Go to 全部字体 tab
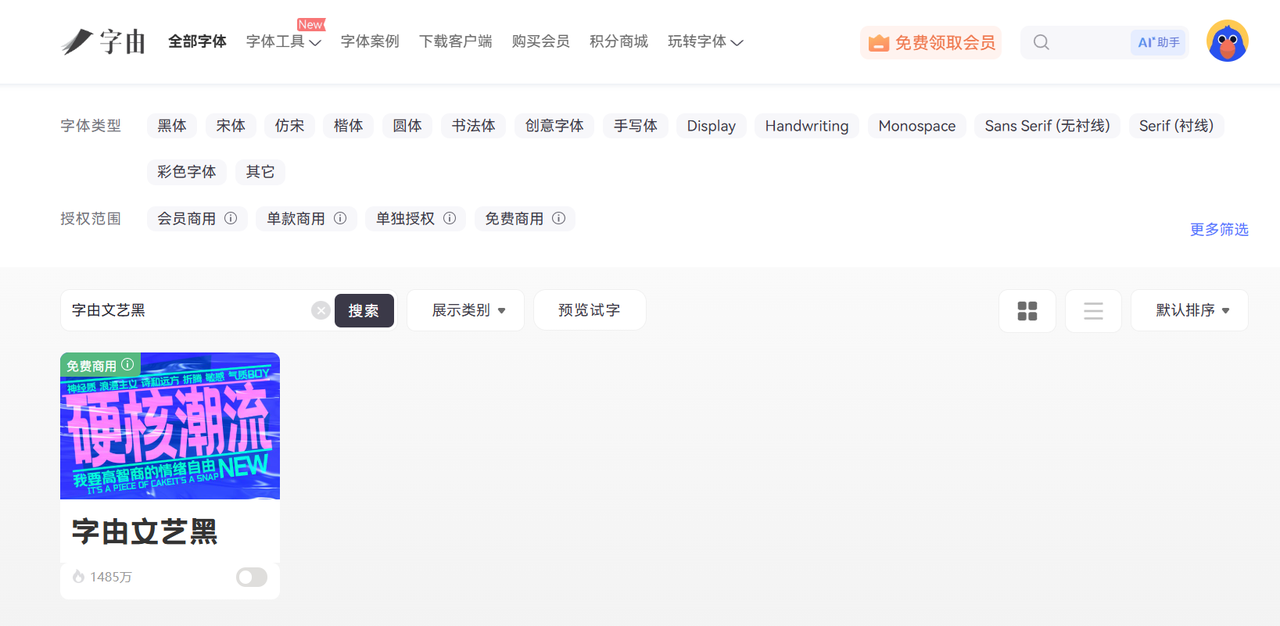This screenshot has height=626, width=1280. (197, 42)
